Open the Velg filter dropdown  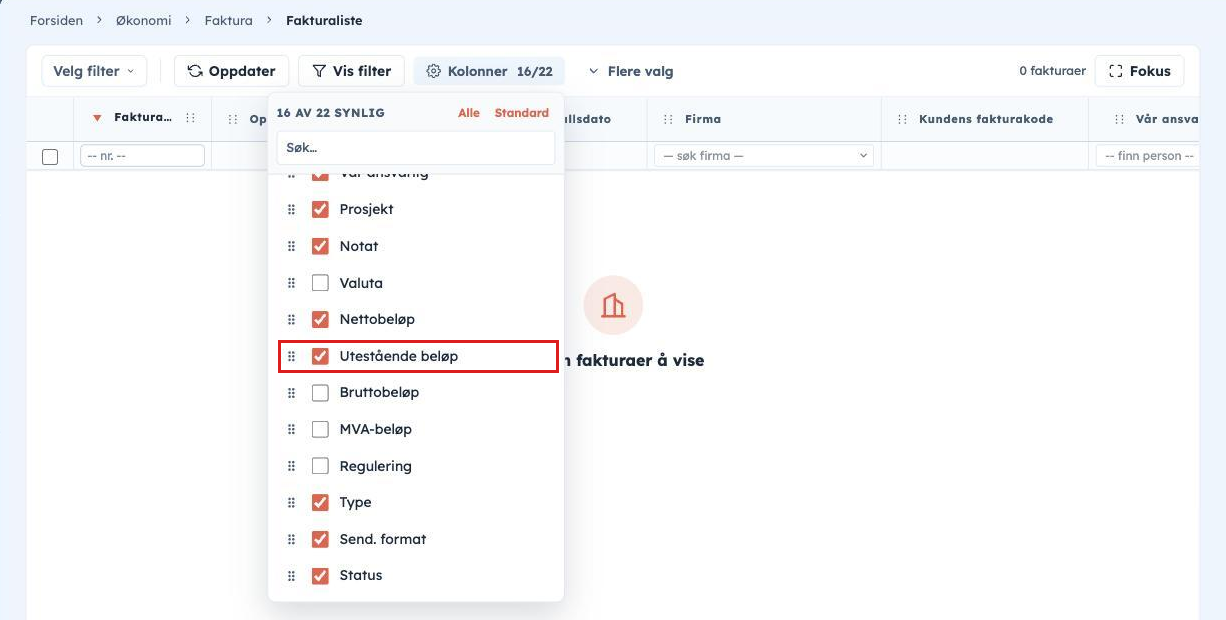pyautogui.click(x=94, y=71)
